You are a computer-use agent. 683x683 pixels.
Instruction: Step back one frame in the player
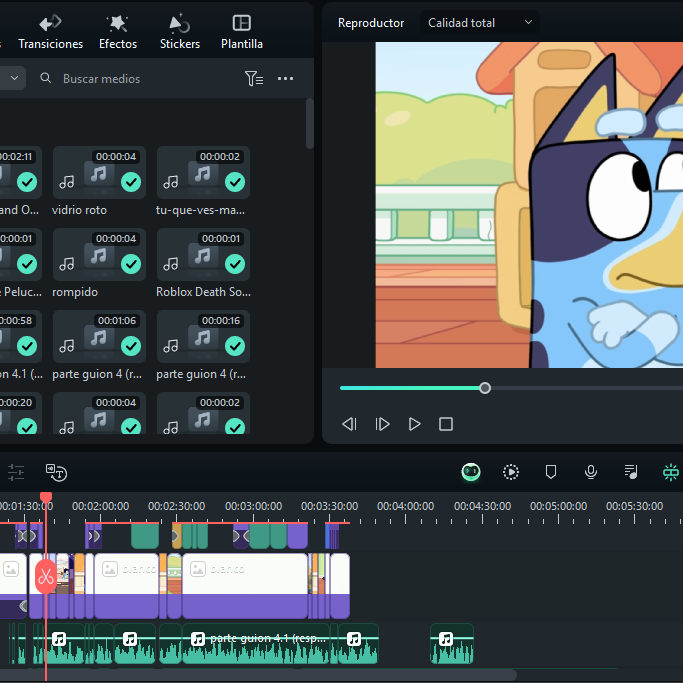coord(349,424)
